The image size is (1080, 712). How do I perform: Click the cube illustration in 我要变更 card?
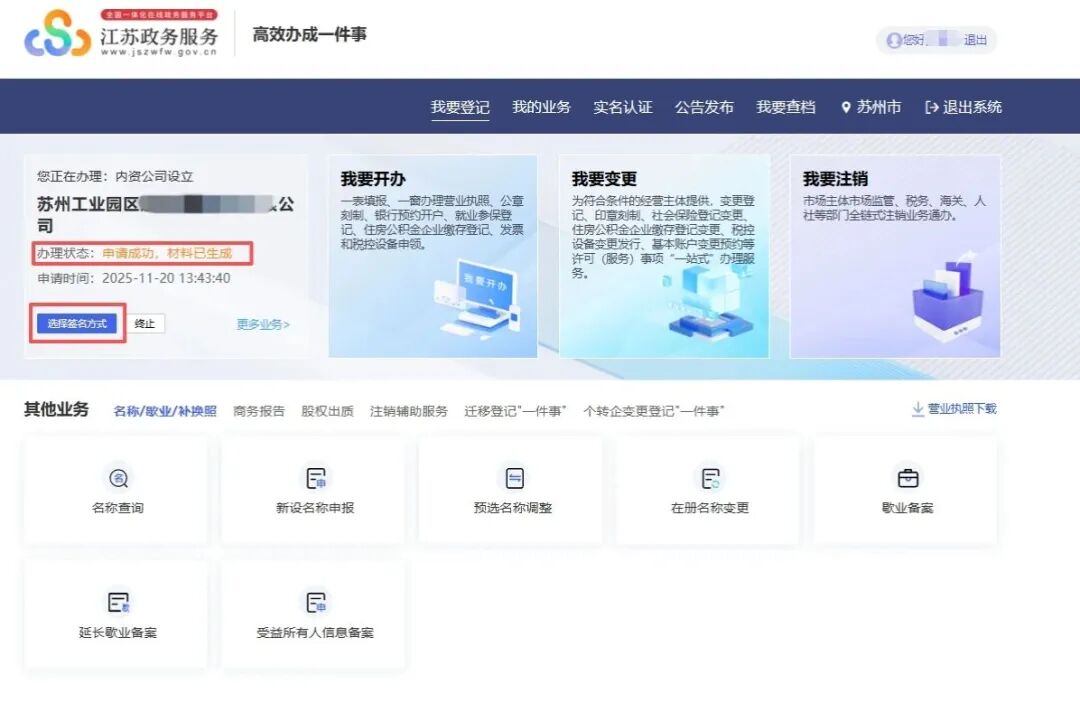click(710, 304)
